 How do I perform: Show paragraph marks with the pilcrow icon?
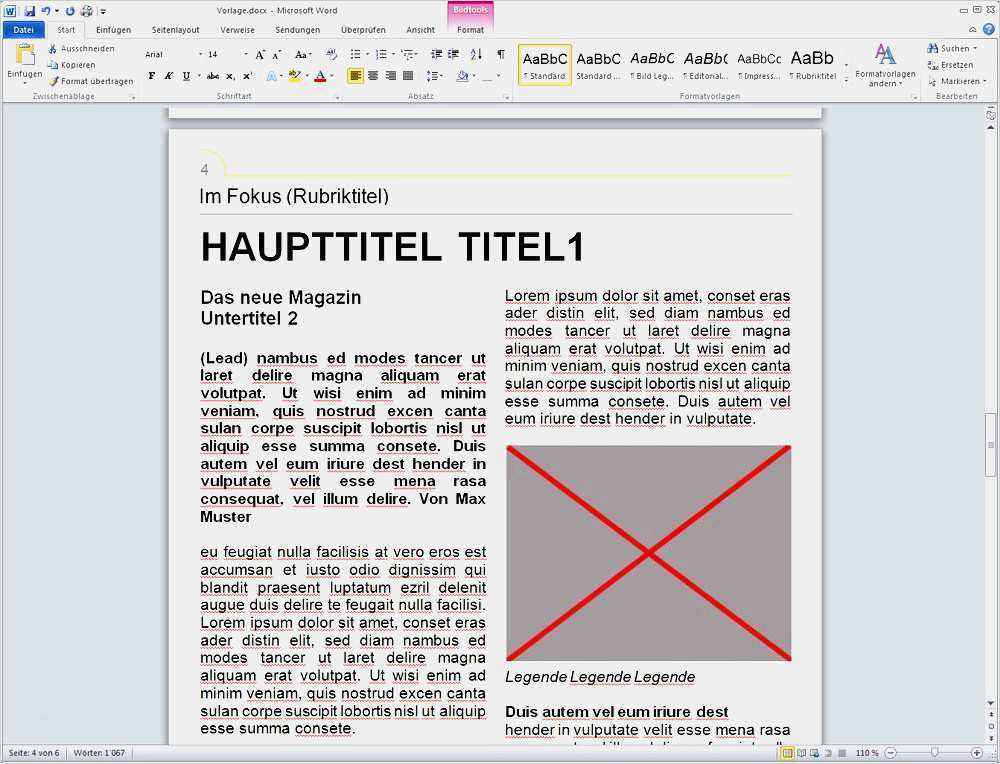(x=500, y=55)
